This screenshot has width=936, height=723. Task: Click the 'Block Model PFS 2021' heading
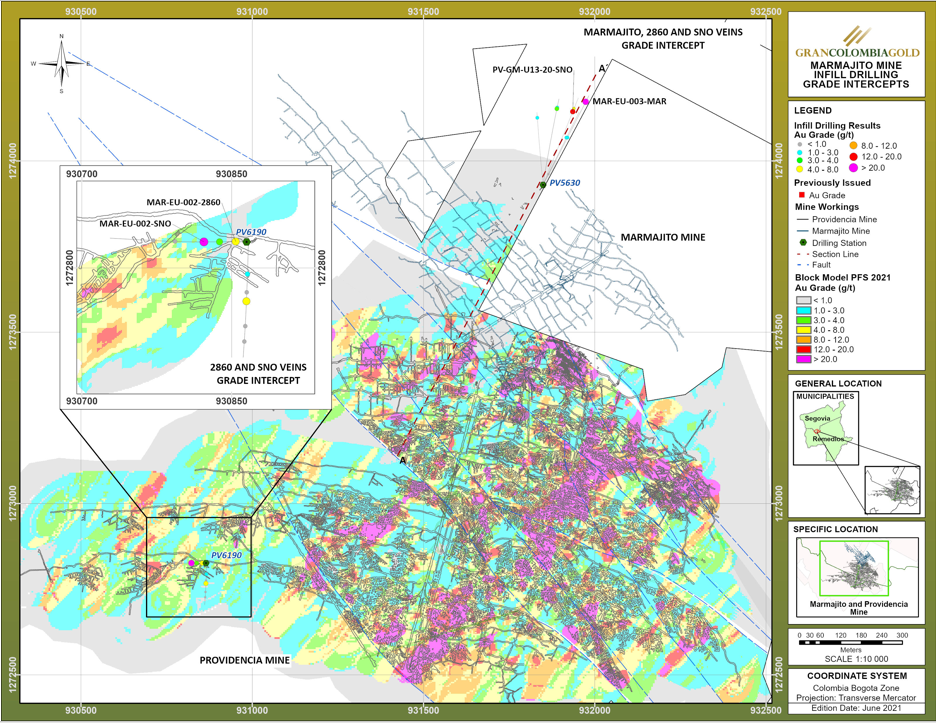843,278
